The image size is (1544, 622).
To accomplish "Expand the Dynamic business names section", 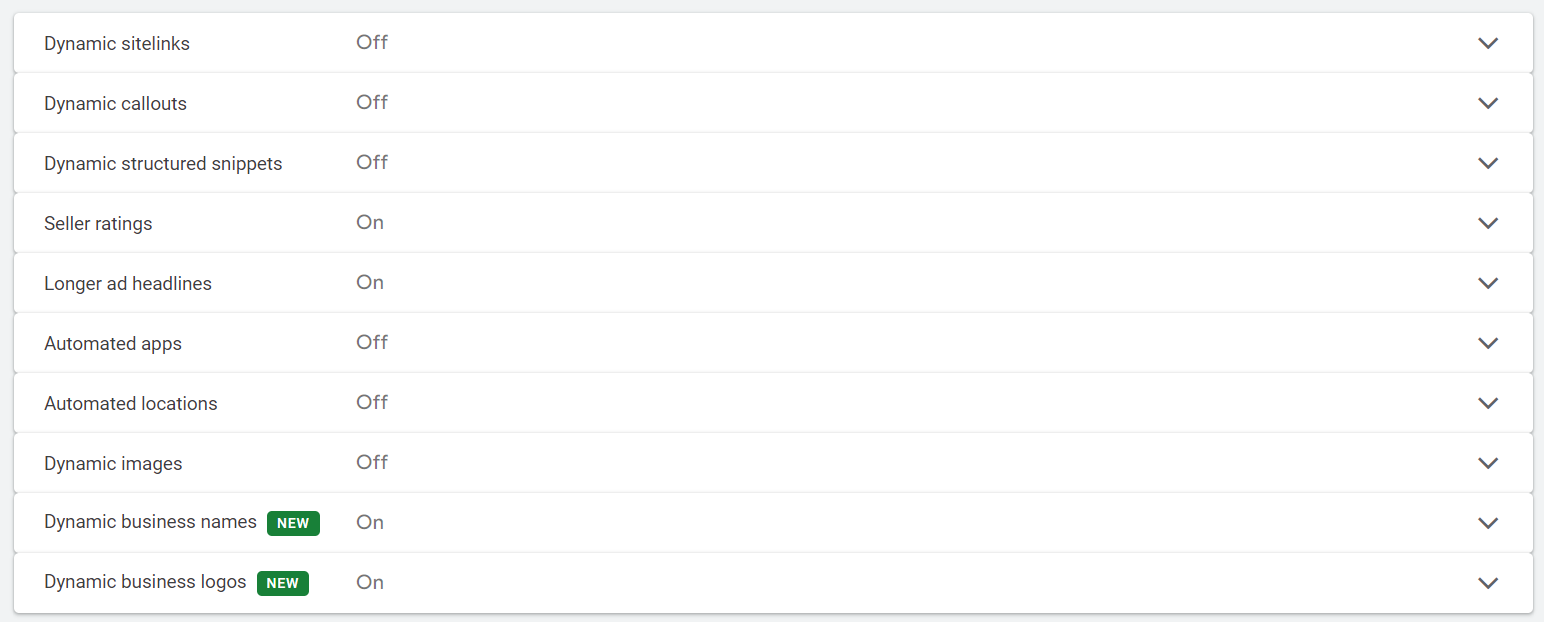I will (1488, 522).
